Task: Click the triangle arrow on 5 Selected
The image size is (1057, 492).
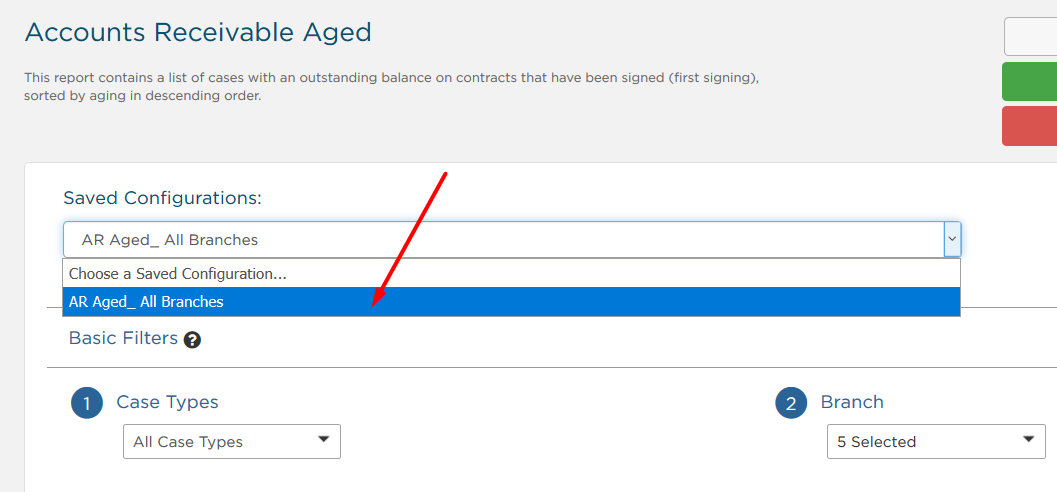Action: [1028, 439]
